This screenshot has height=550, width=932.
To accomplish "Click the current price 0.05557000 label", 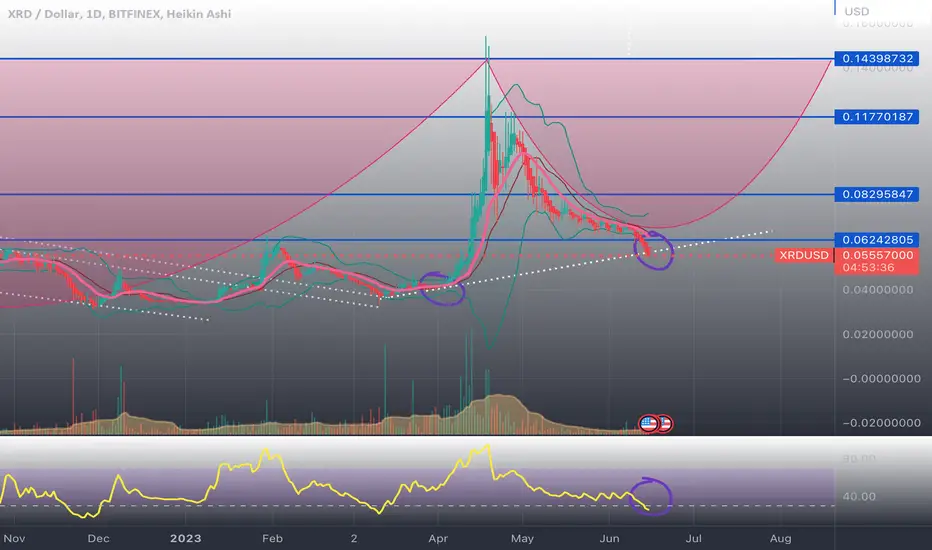I will 877,255.
